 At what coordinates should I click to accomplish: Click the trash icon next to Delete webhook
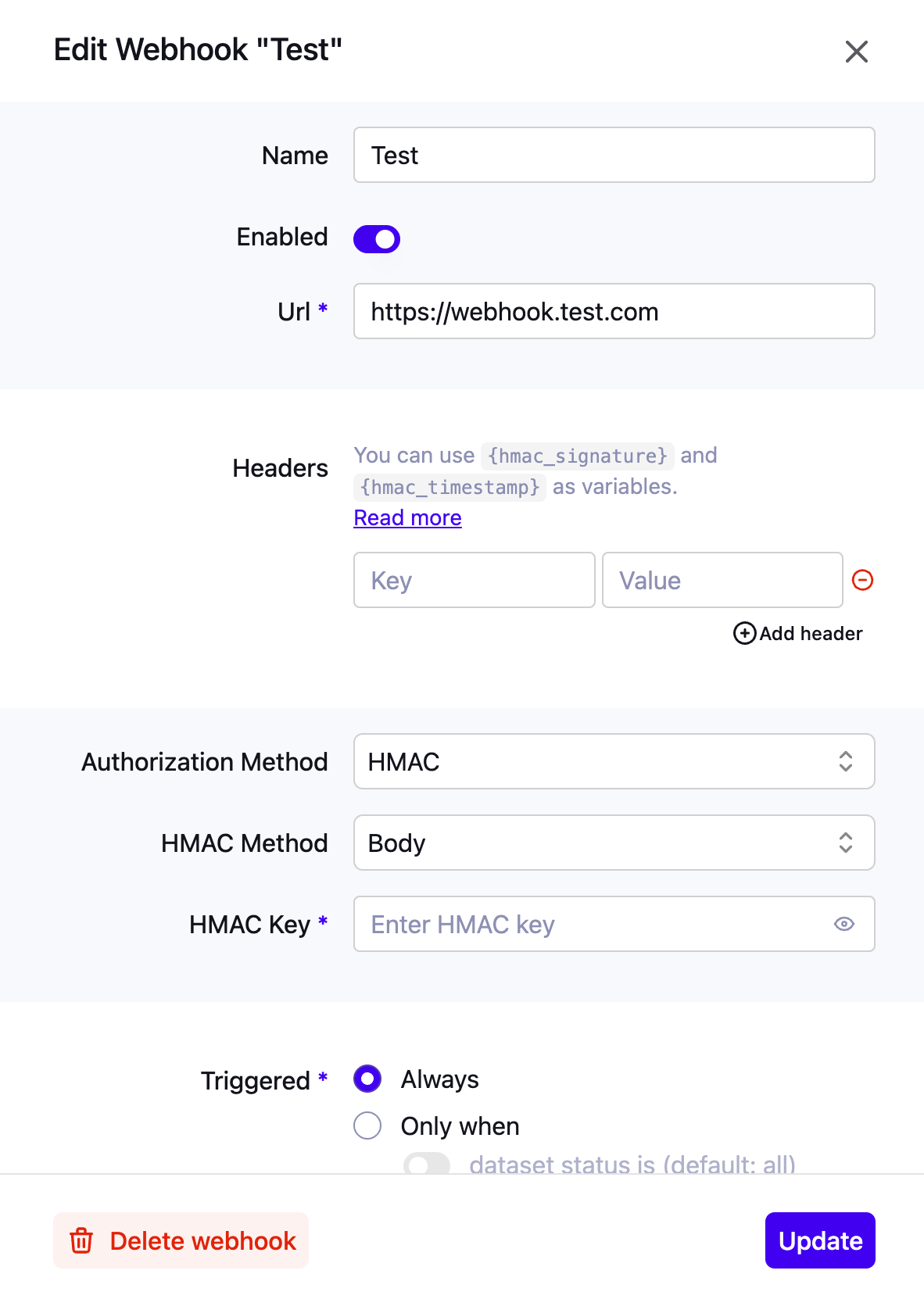(x=81, y=1240)
